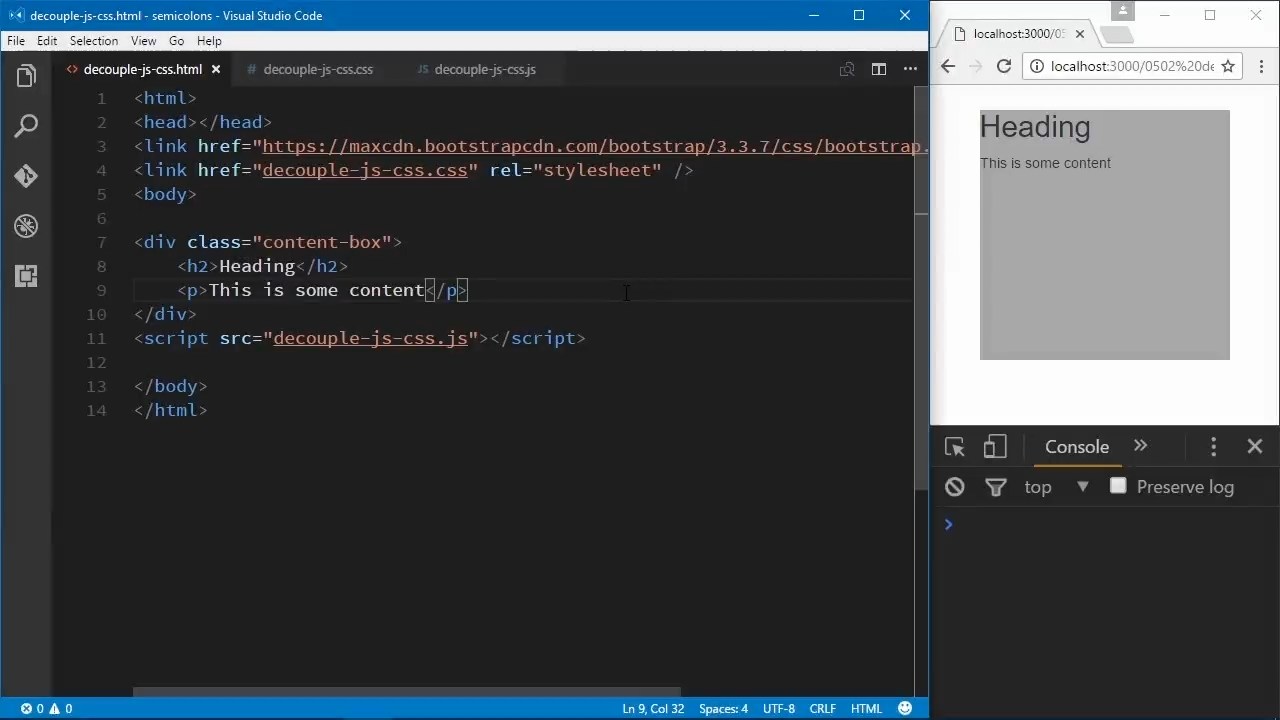Viewport: 1280px width, 720px height.
Task: Open the Source Control view
Action: click(26, 176)
